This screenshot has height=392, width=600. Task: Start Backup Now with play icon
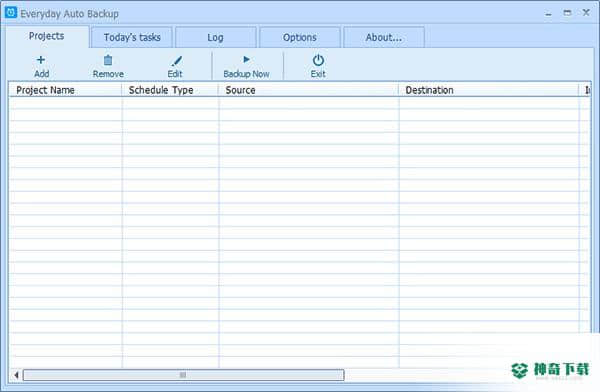[246, 59]
